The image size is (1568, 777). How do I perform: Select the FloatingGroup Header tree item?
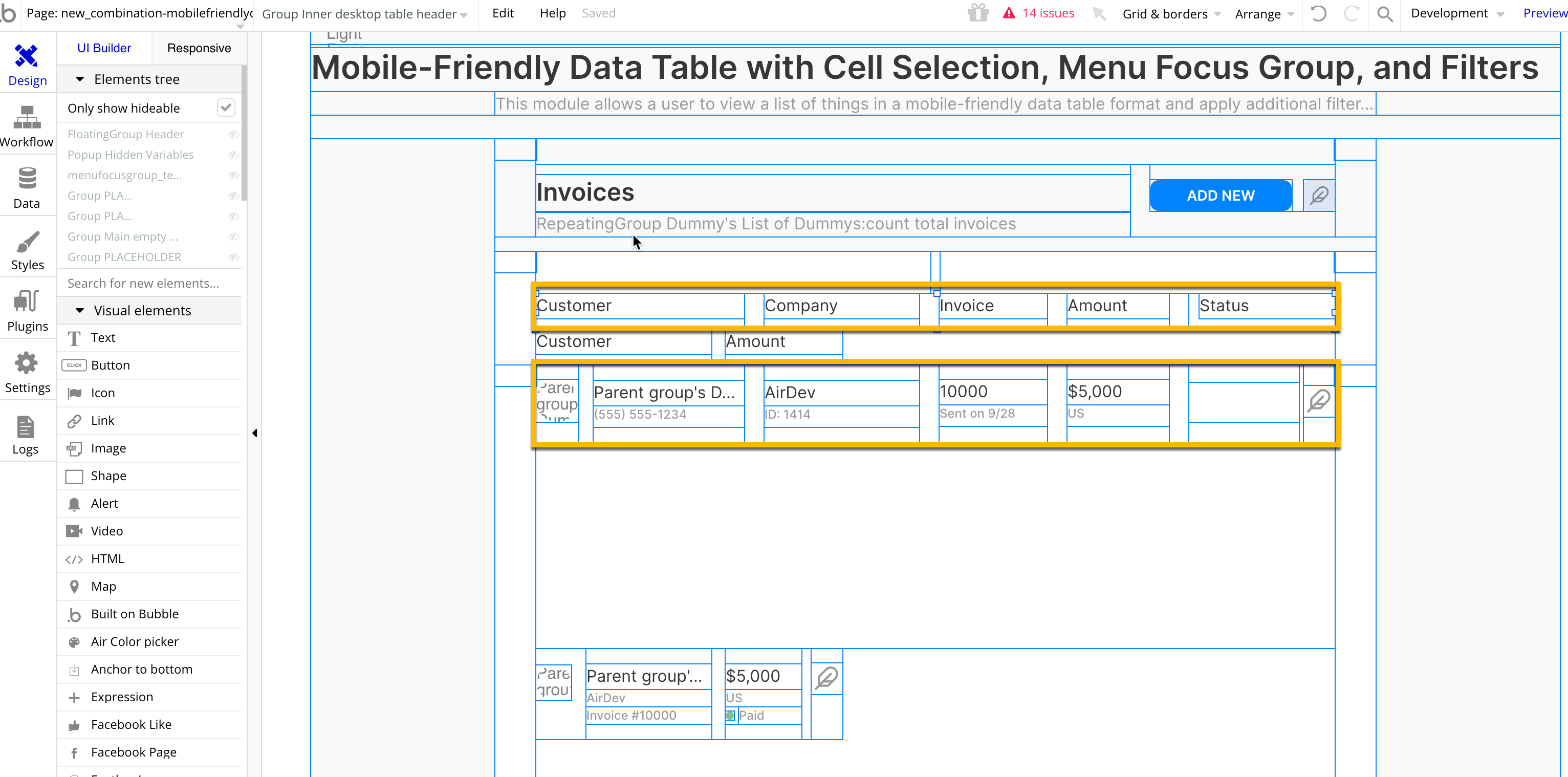point(126,134)
